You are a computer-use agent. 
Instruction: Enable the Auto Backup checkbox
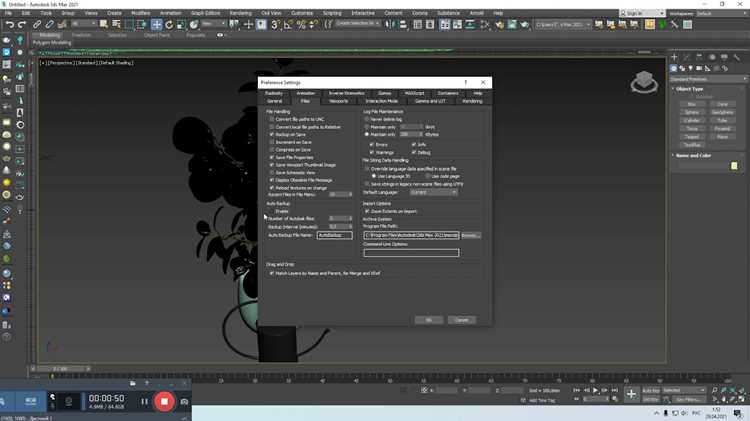coord(272,211)
